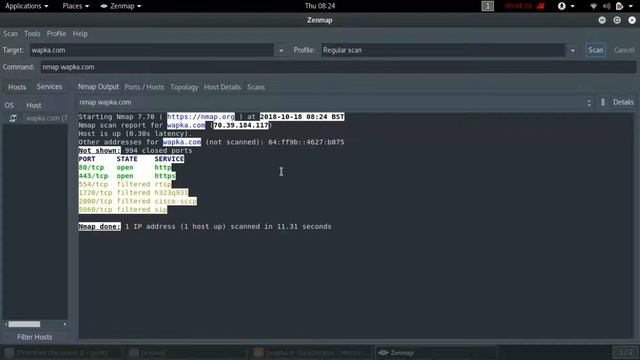Screen dimensions: 640x360
Task: Open the Zenmap app menu in top bar
Action: click(121, 6)
